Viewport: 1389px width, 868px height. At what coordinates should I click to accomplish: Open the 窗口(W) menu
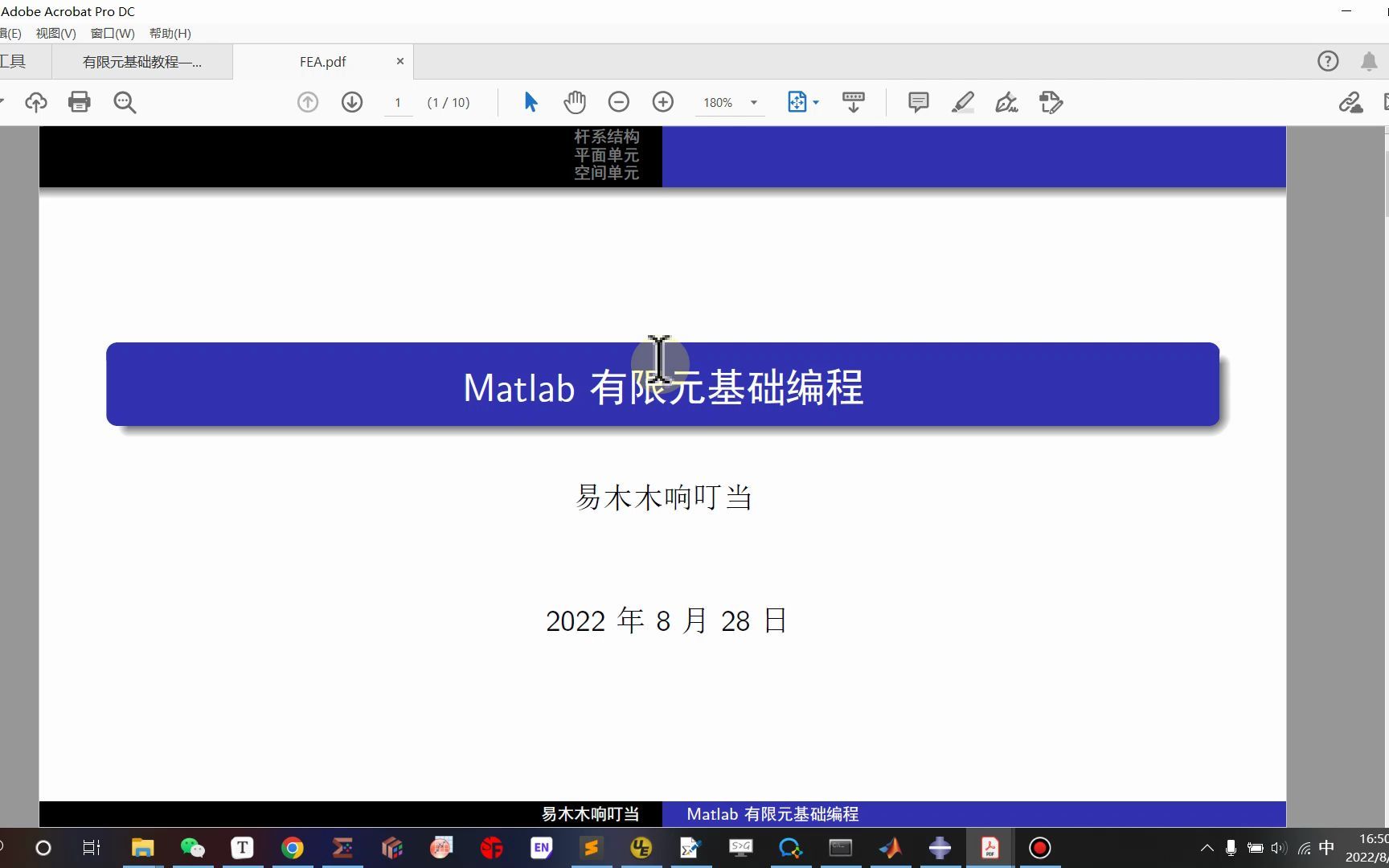pyautogui.click(x=113, y=33)
